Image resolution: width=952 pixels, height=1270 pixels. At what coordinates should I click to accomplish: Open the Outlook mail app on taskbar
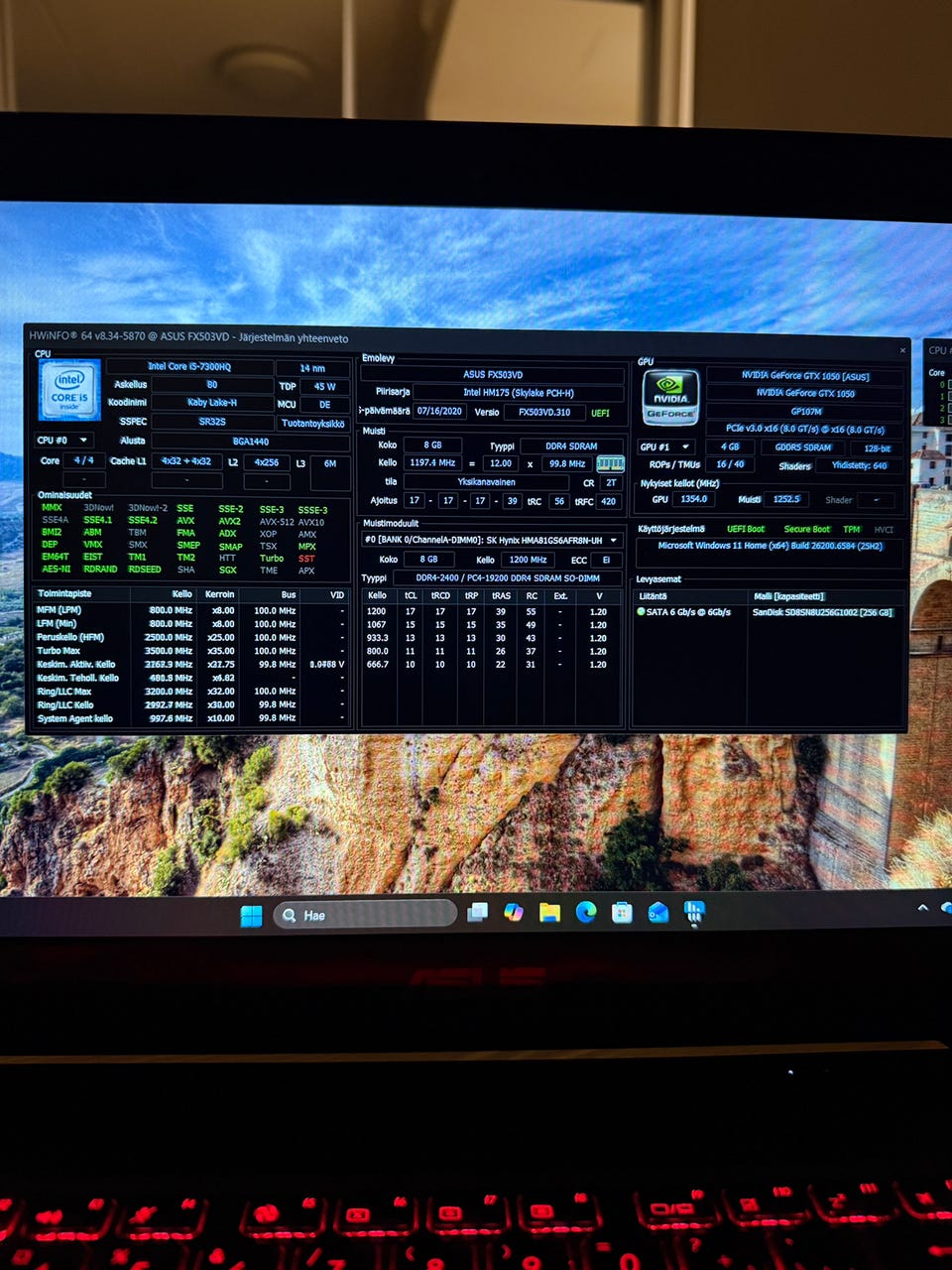pos(657,912)
